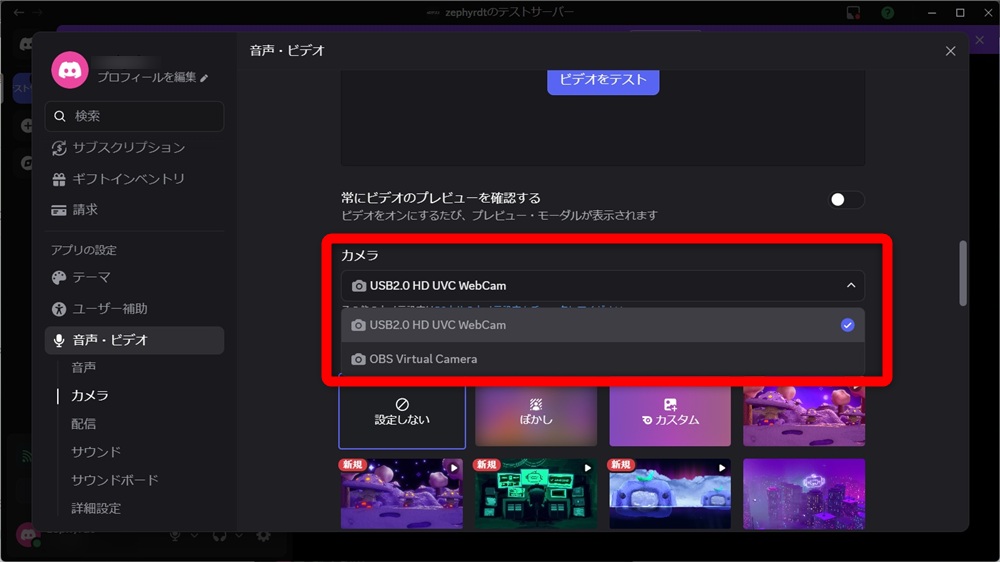Go to 詳細設定 subsection

[96, 508]
